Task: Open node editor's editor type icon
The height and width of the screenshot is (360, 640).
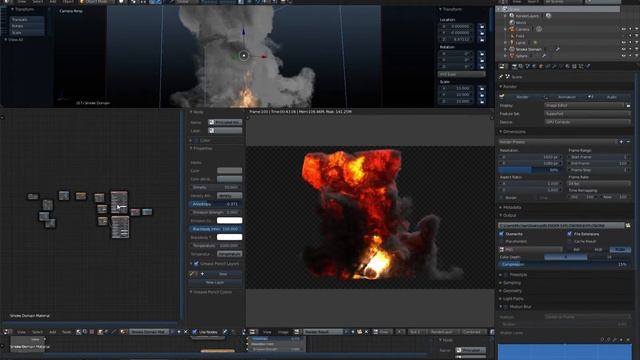Action: (x=6, y=332)
